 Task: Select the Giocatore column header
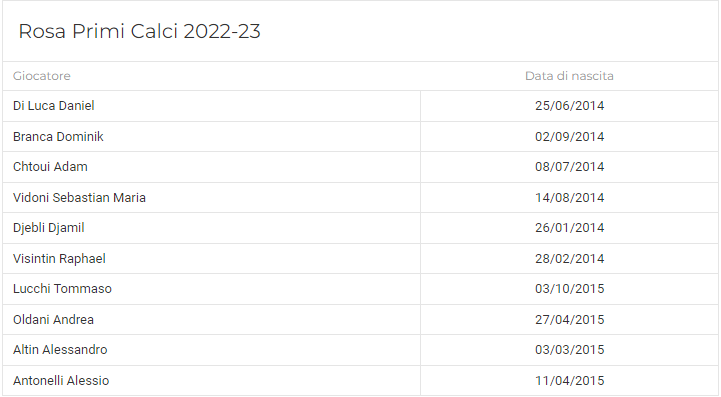[x=41, y=76]
